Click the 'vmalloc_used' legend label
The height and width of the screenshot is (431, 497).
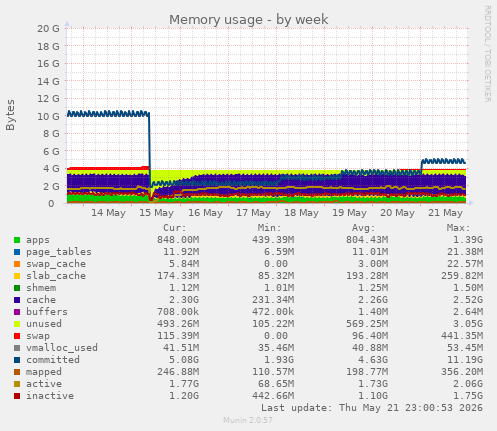[62, 348]
